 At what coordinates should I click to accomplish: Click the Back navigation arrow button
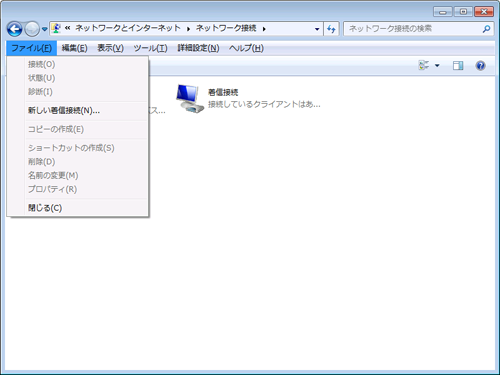click(15, 29)
